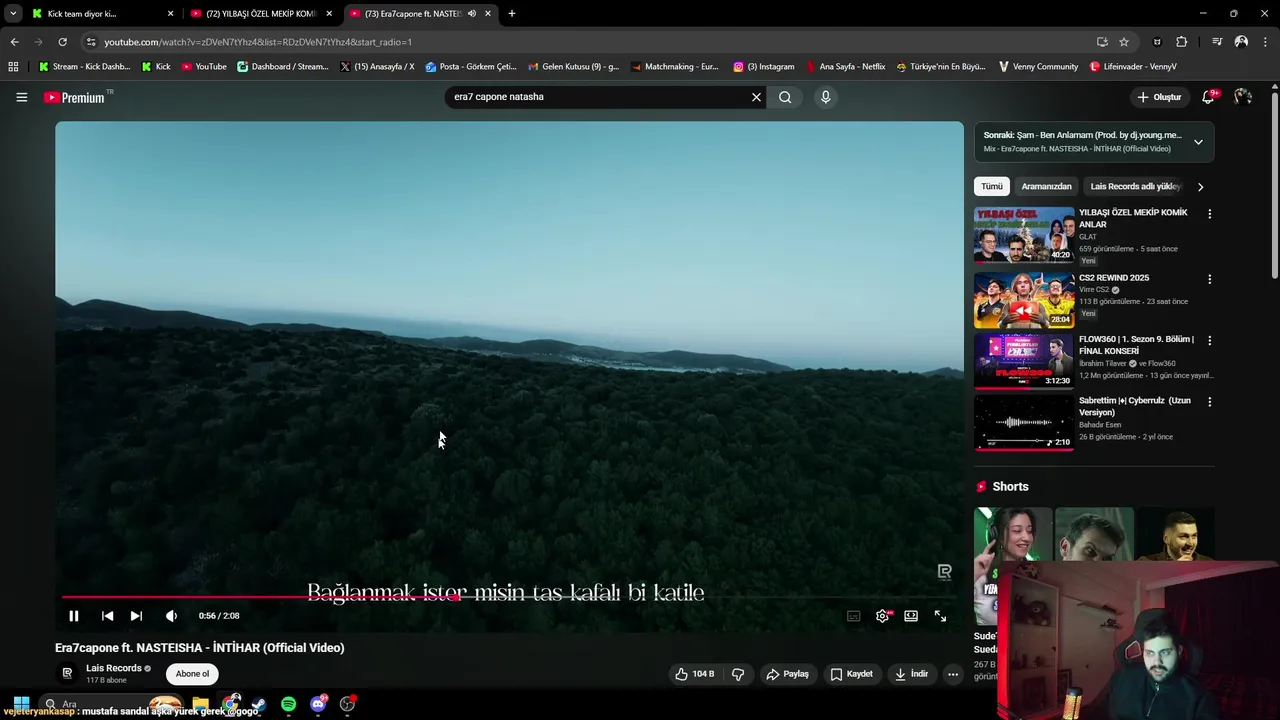Open tab search dropdown arrow
Screen dimensions: 1280x720
pos(12,14)
